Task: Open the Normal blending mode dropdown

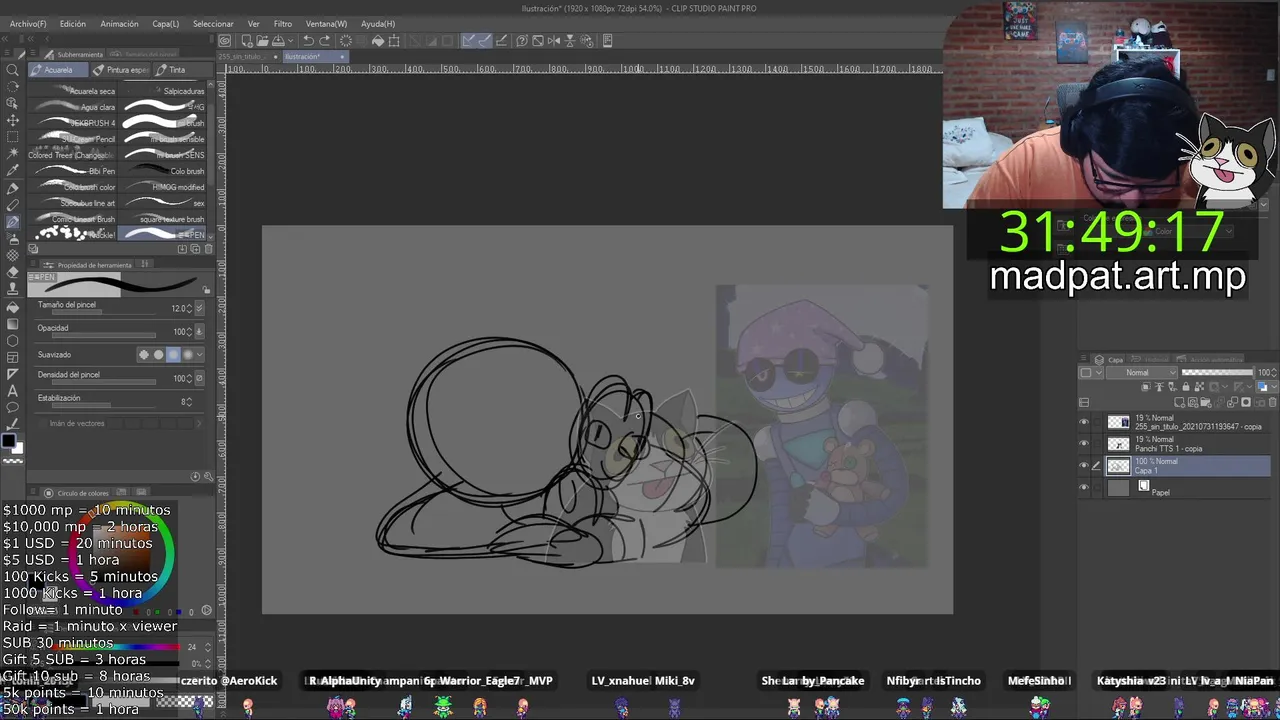Action: point(1142,372)
